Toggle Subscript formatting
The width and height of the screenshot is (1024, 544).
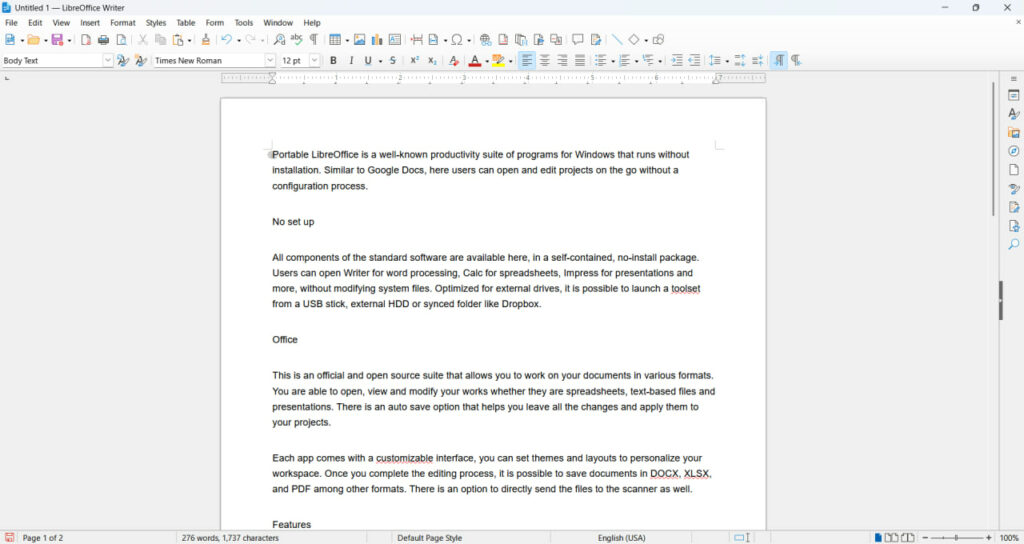point(432,60)
